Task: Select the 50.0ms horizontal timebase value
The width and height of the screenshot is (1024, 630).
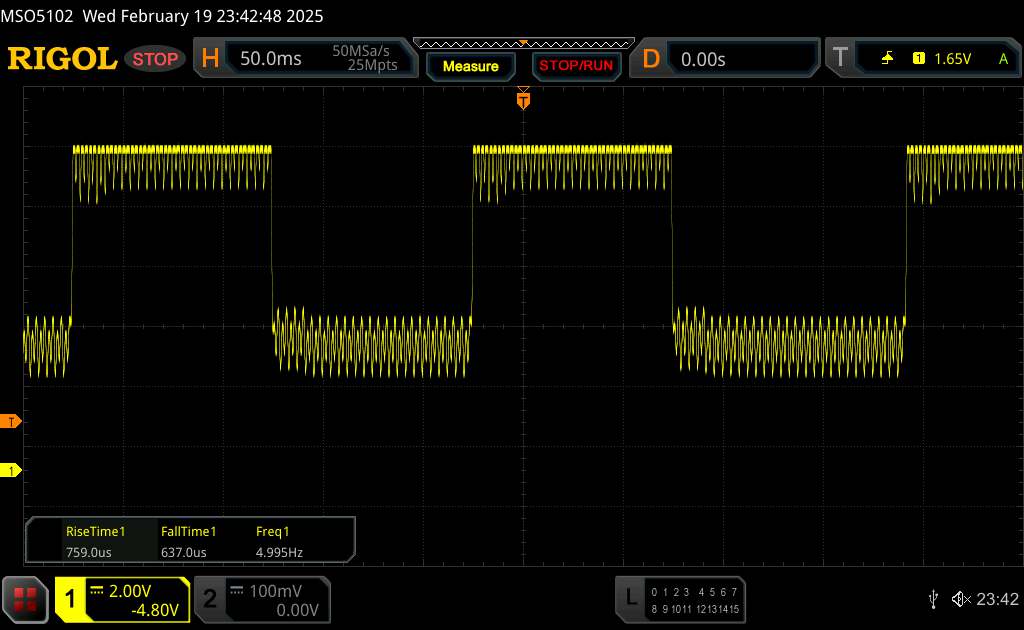Action: (x=270, y=59)
